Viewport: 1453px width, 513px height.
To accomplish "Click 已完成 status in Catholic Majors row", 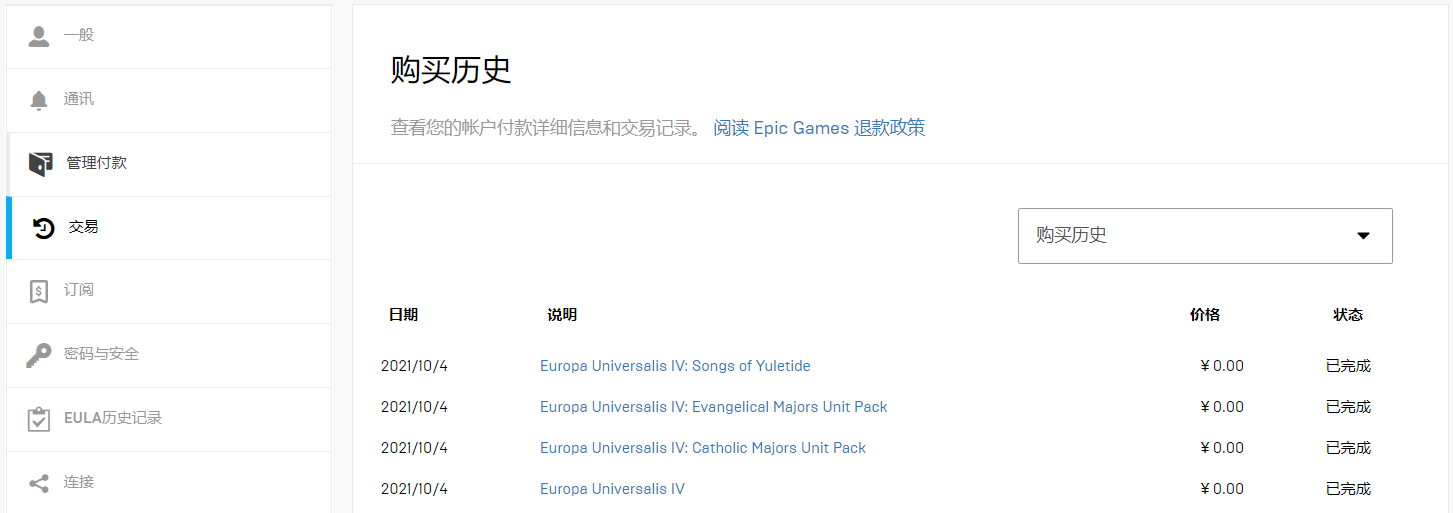I will [1348, 448].
